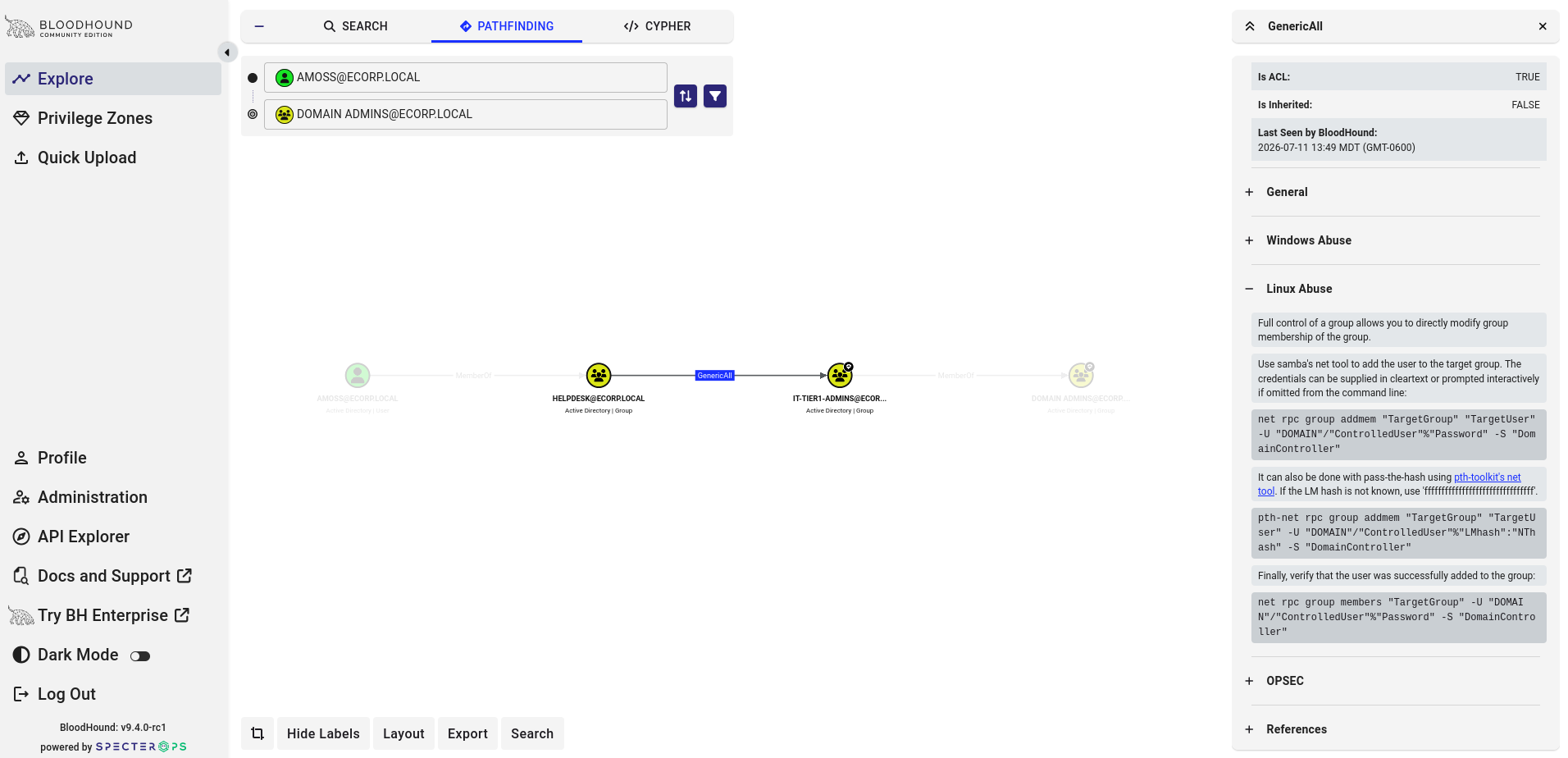Select the HELPDESK@ECORP.LOCAL group node
This screenshot has width=1568, height=758.
pyautogui.click(x=599, y=375)
